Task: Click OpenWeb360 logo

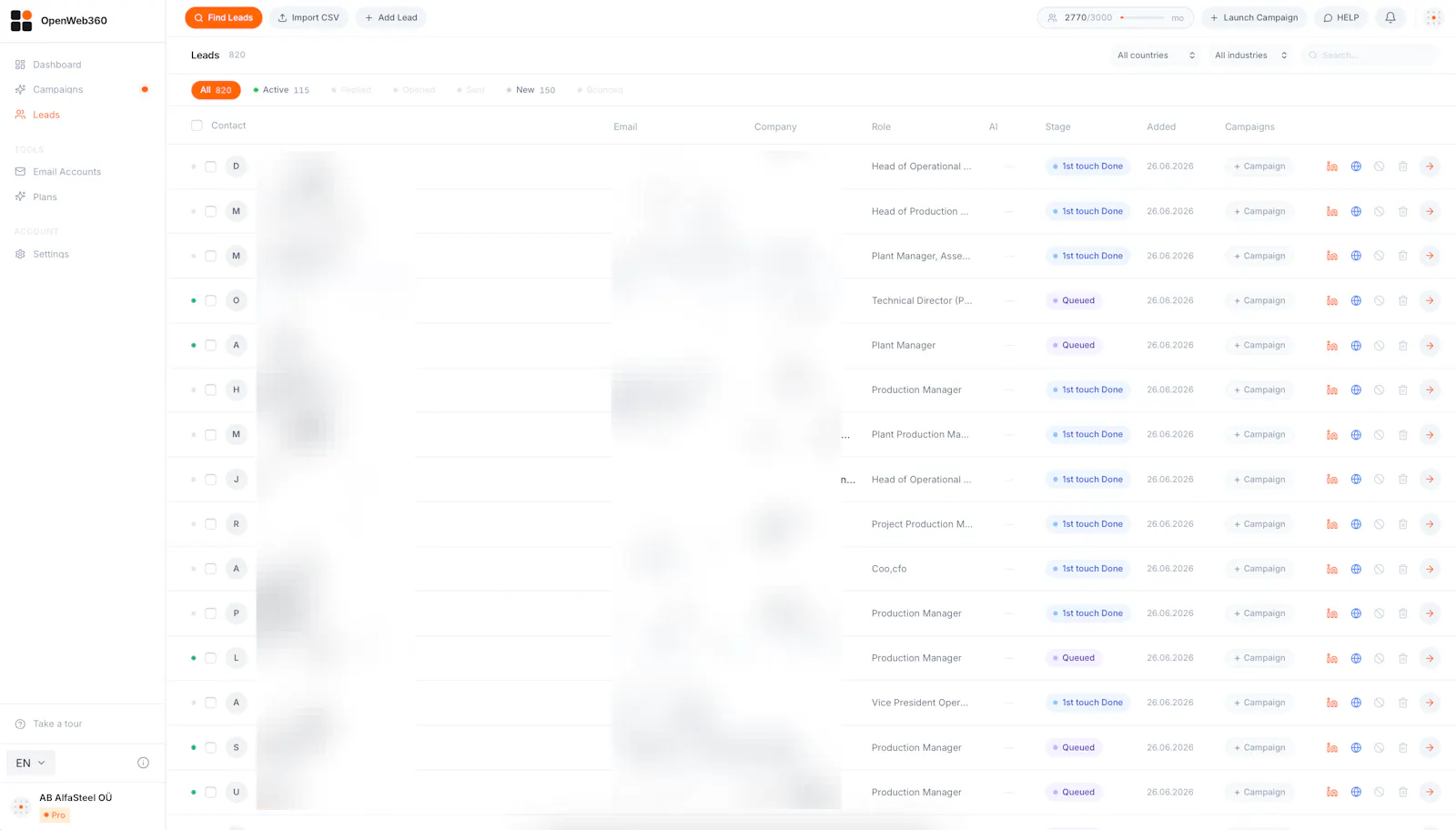Action: tap(21, 20)
